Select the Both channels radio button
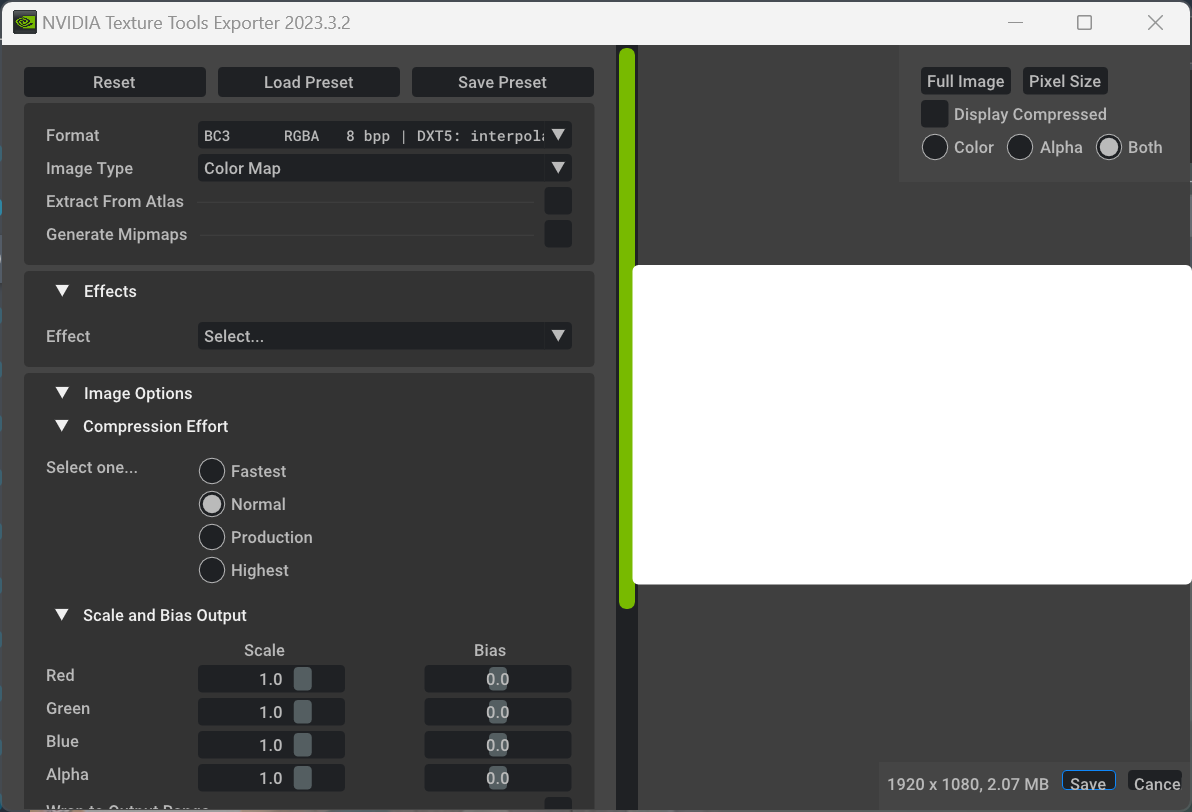 [1108, 147]
